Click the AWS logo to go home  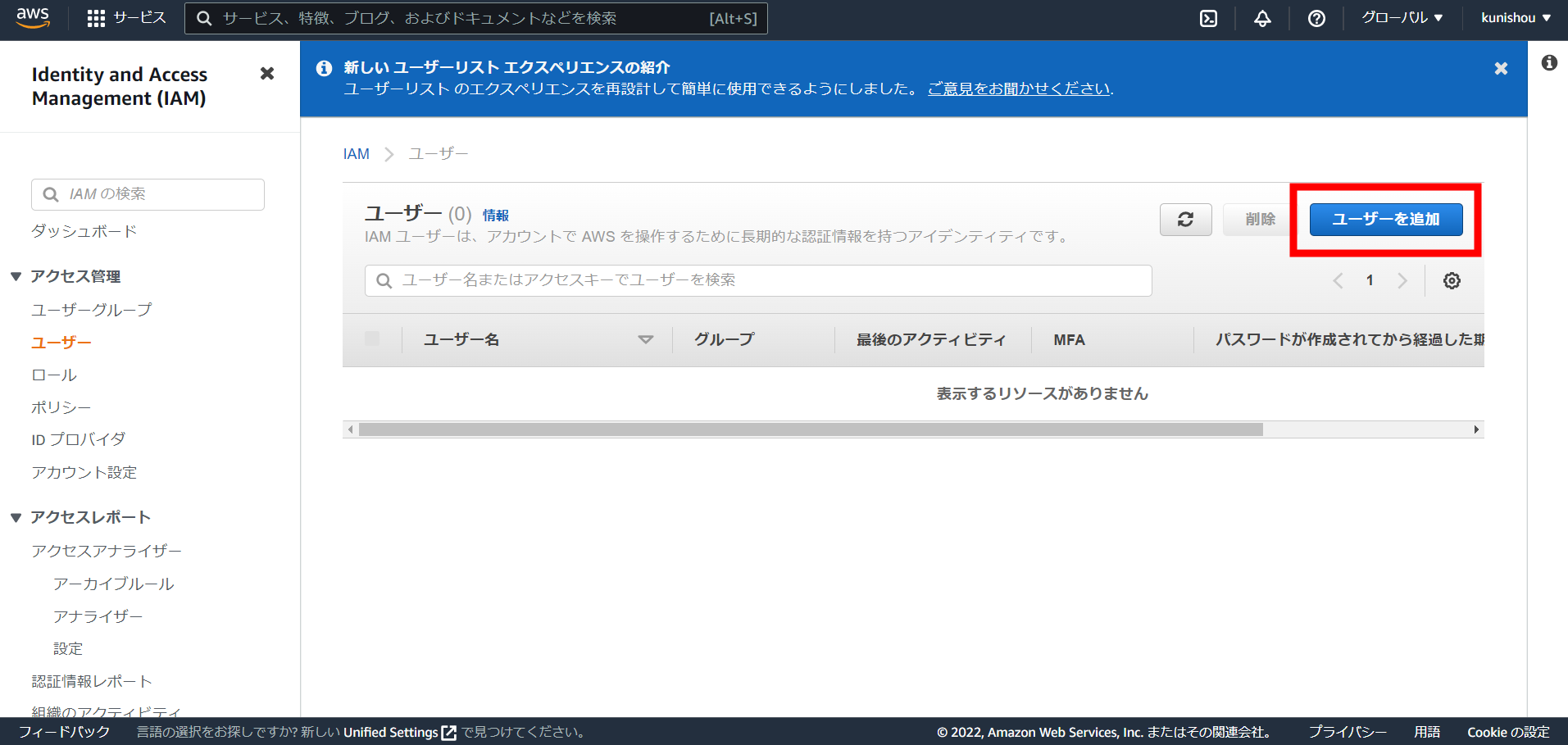[33, 17]
